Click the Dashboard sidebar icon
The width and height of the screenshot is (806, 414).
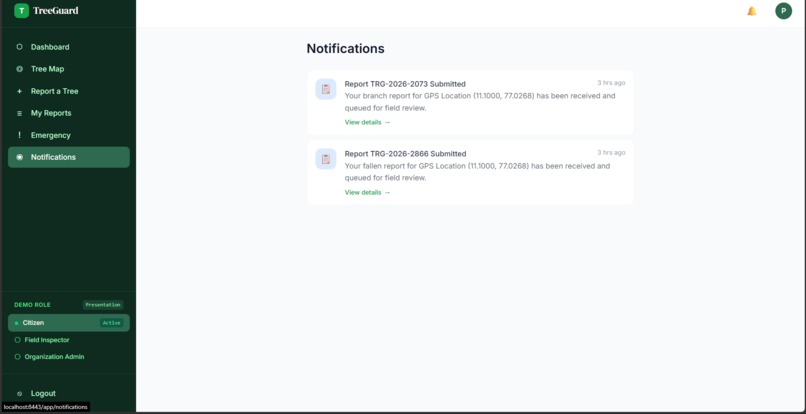click(20, 47)
